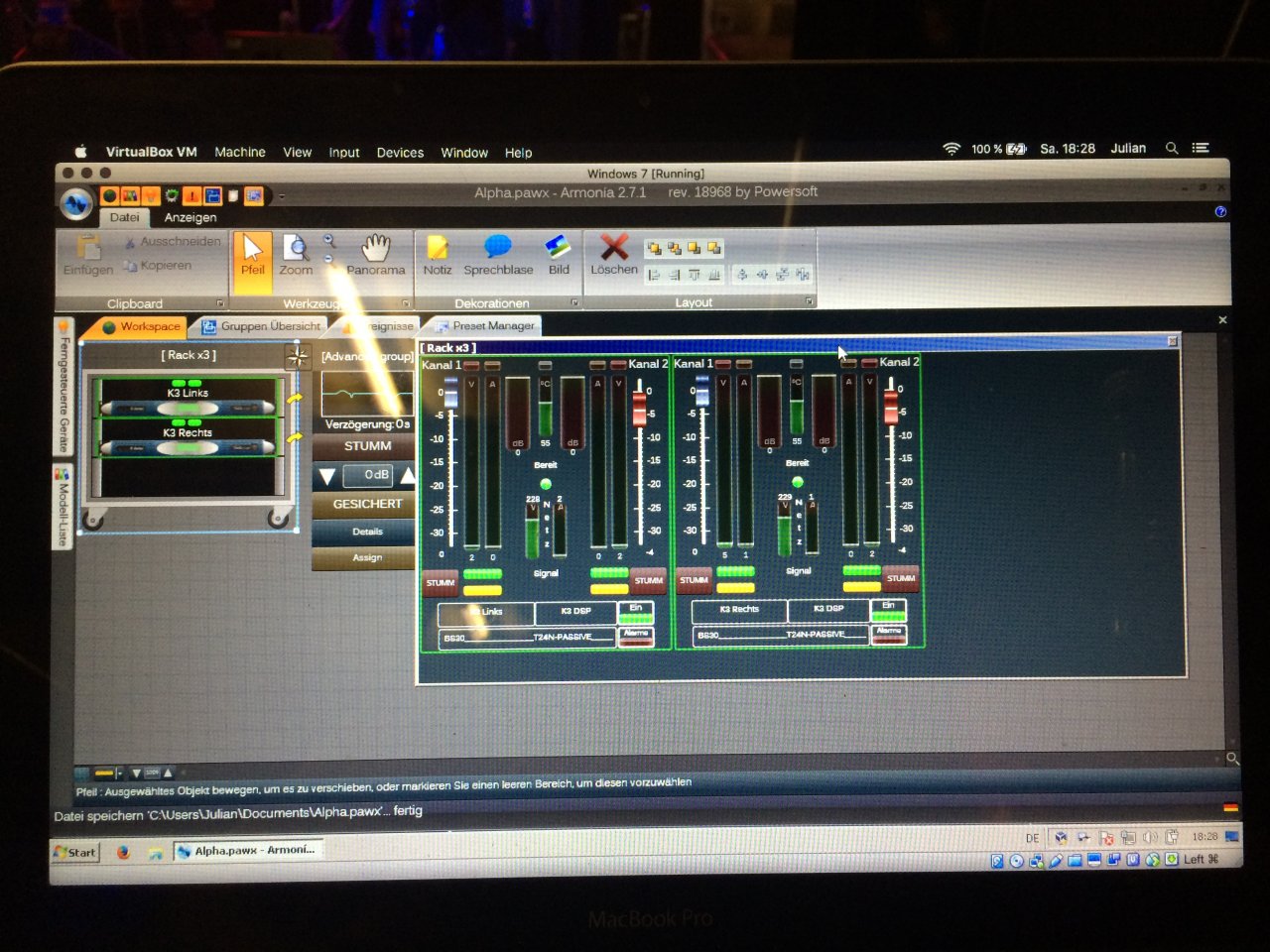Click the blue help question mark icon
The height and width of the screenshot is (952, 1270).
tap(1220, 211)
